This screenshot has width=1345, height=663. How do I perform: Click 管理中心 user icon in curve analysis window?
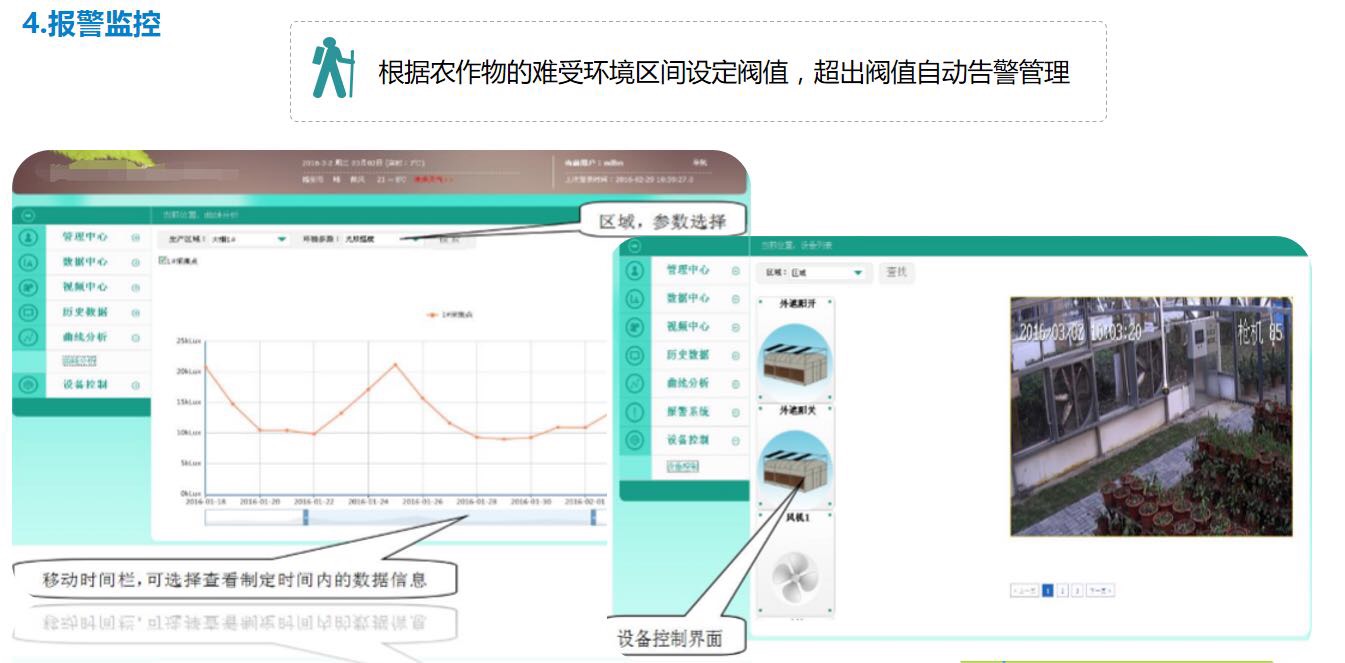pos(29,238)
